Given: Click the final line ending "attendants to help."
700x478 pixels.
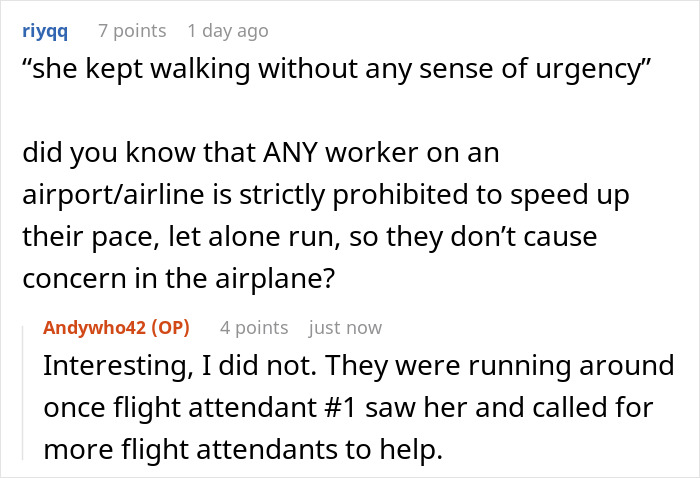Looking at the screenshot, I should click(x=242, y=450).
